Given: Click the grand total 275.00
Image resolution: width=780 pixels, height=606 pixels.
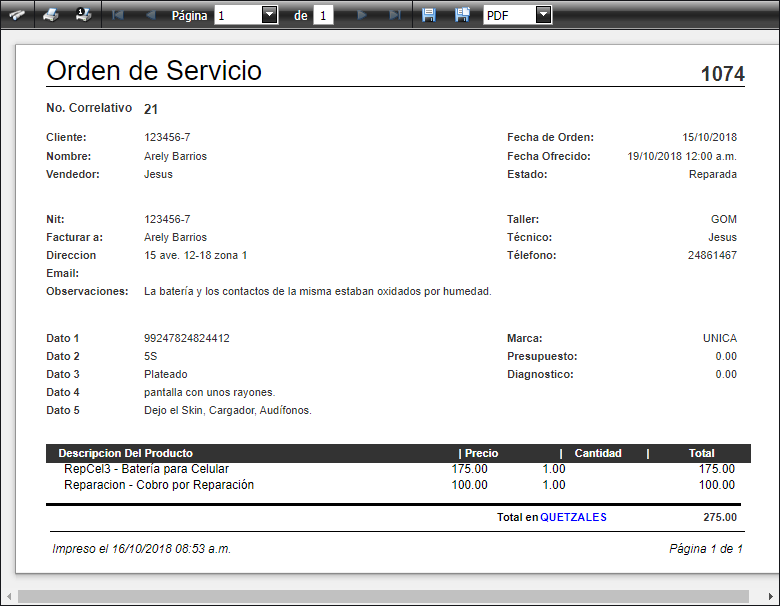Looking at the screenshot, I should 720,517.
